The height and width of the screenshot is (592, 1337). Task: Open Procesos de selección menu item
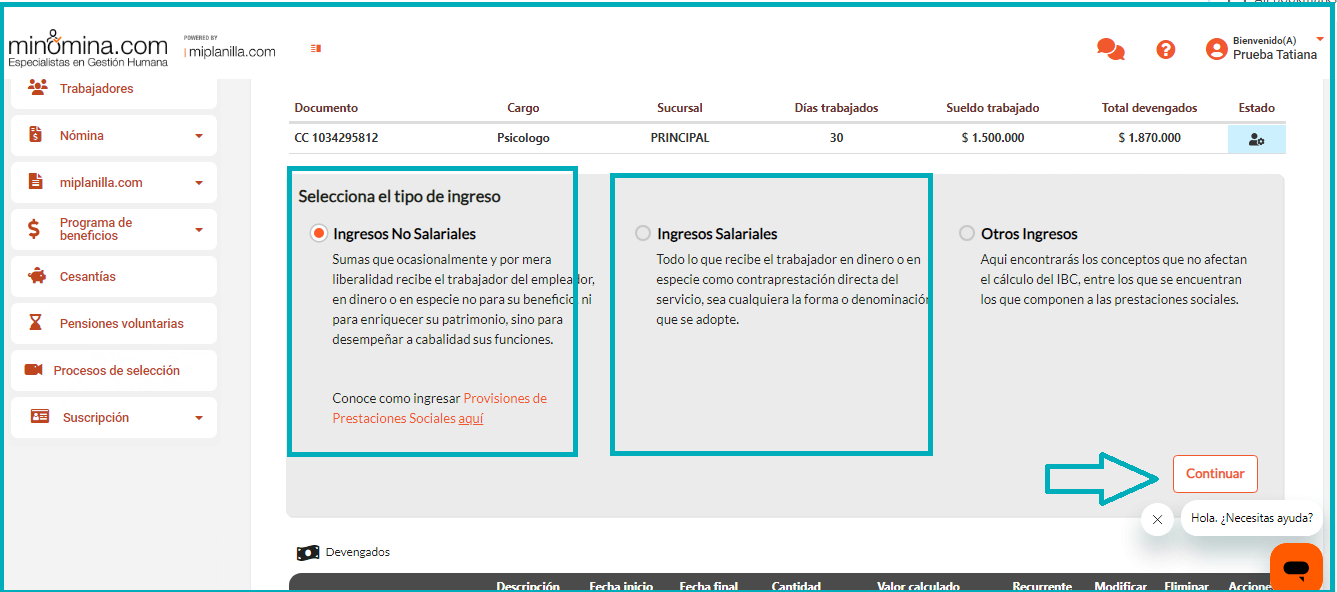click(x=116, y=371)
